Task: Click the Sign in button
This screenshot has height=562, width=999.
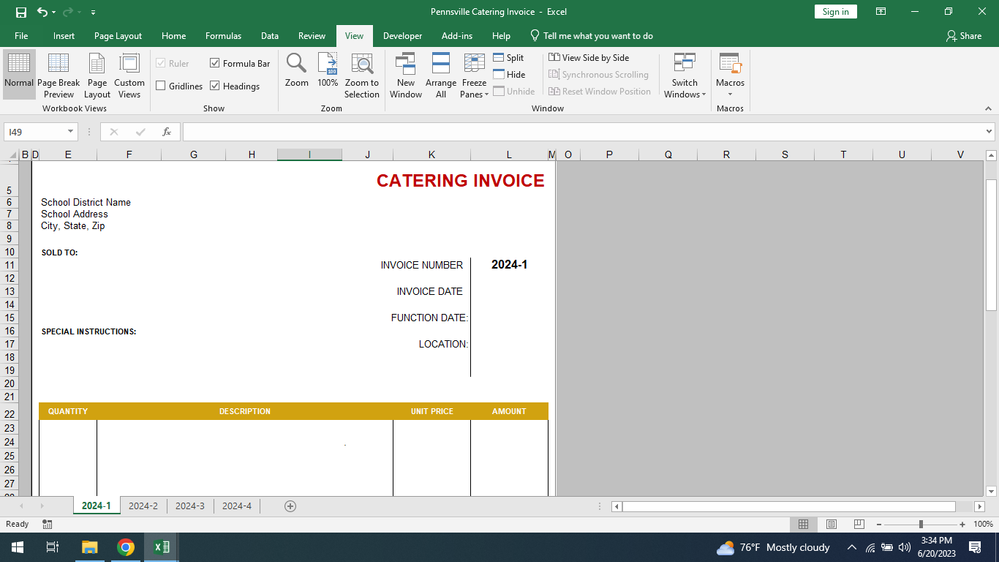Action: (835, 11)
